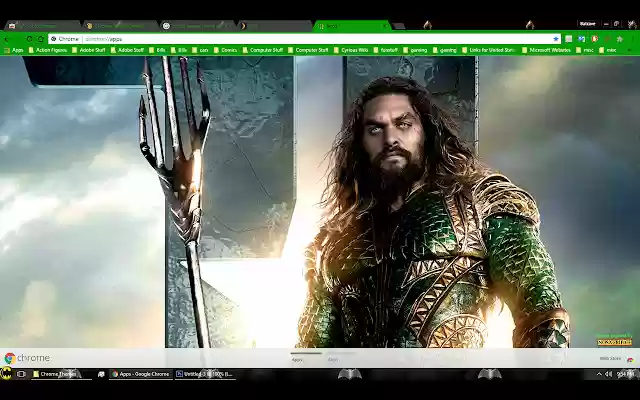
Task: Go back with the browser back arrow
Action: point(7,39)
